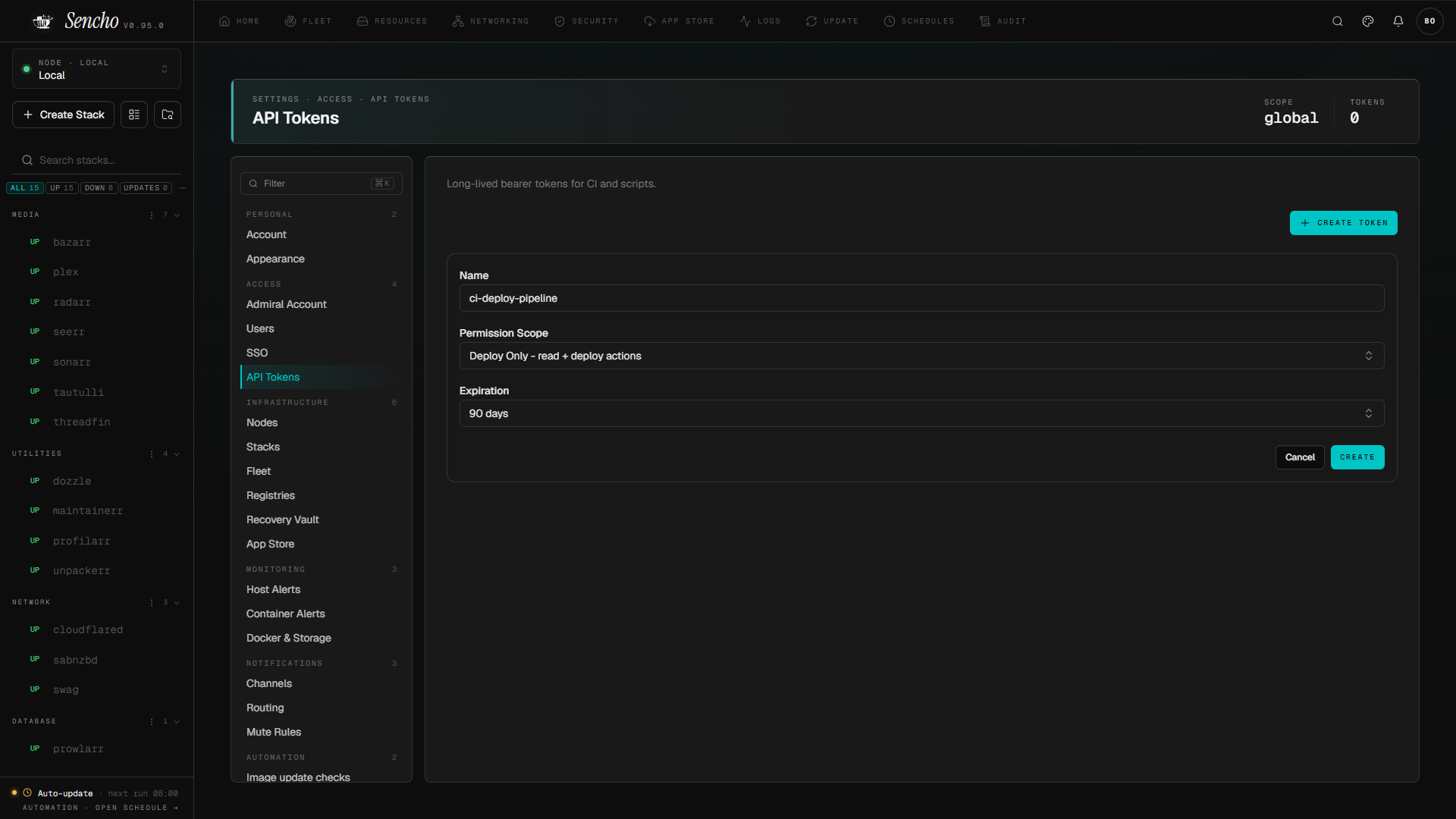Select the ALL 15 filter chip
Viewport: 1456px width, 819px height.
(25, 188)
